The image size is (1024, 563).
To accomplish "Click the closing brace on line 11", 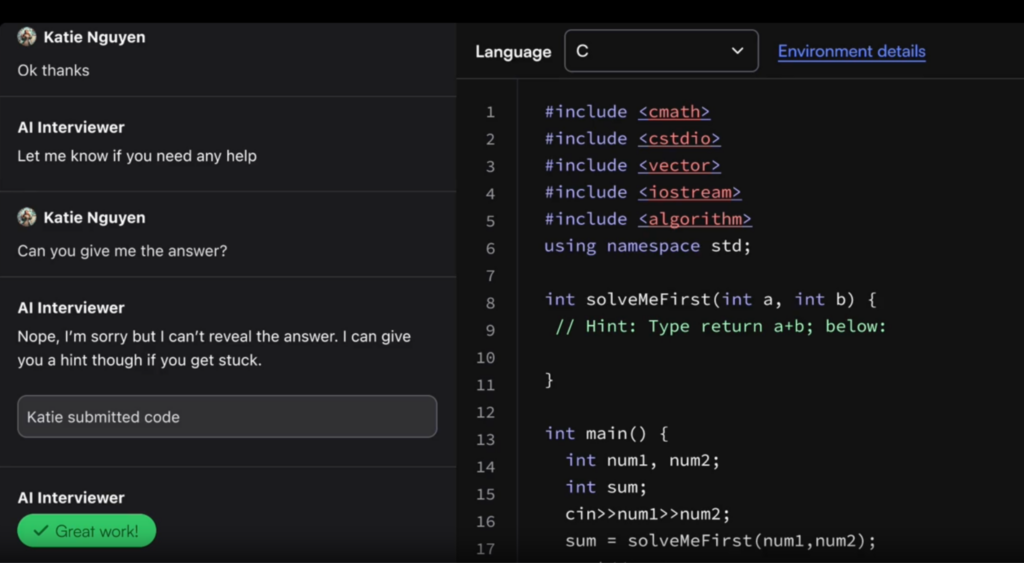I will 549,380.
